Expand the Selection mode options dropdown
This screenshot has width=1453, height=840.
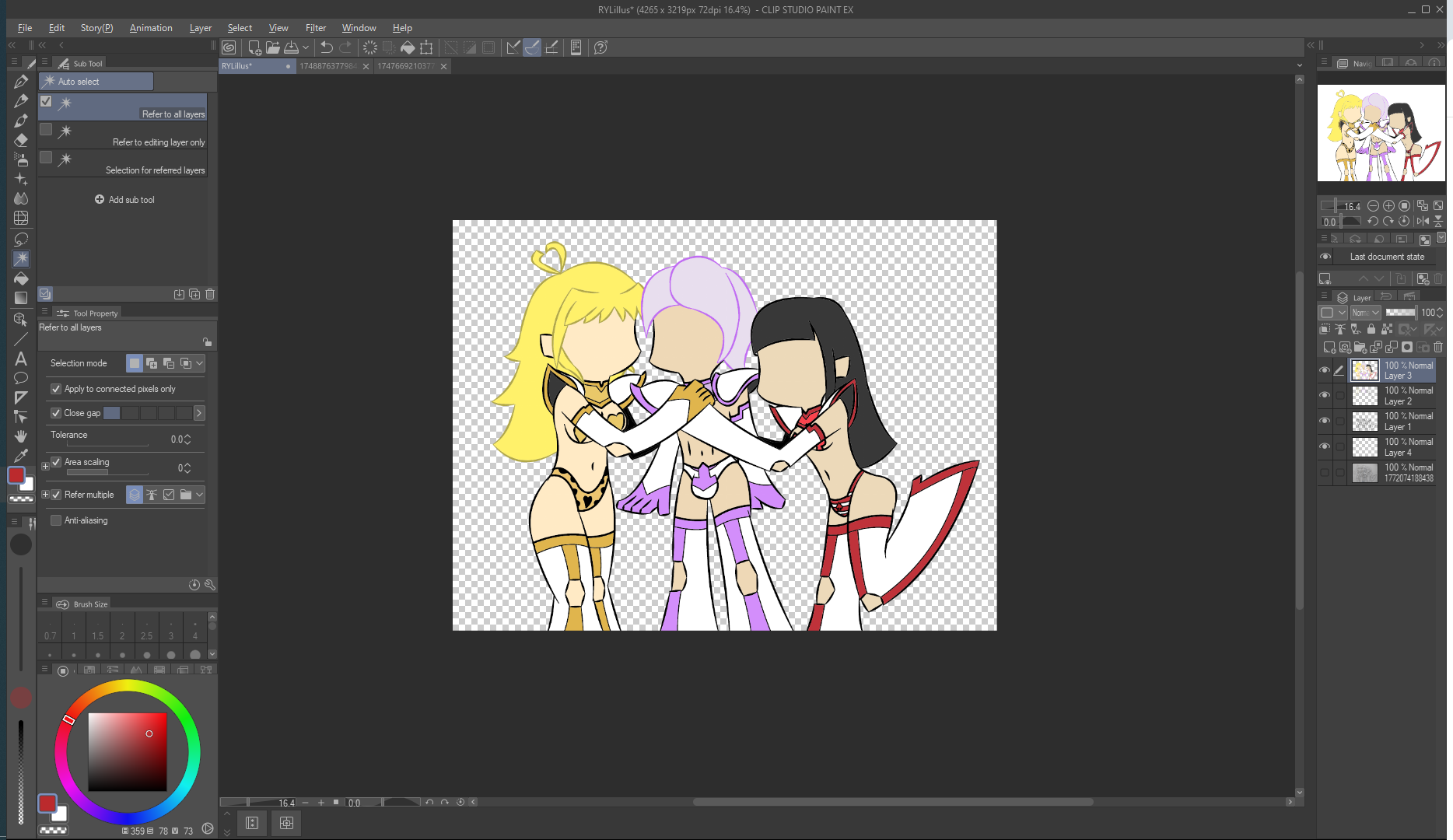(200, 363)
